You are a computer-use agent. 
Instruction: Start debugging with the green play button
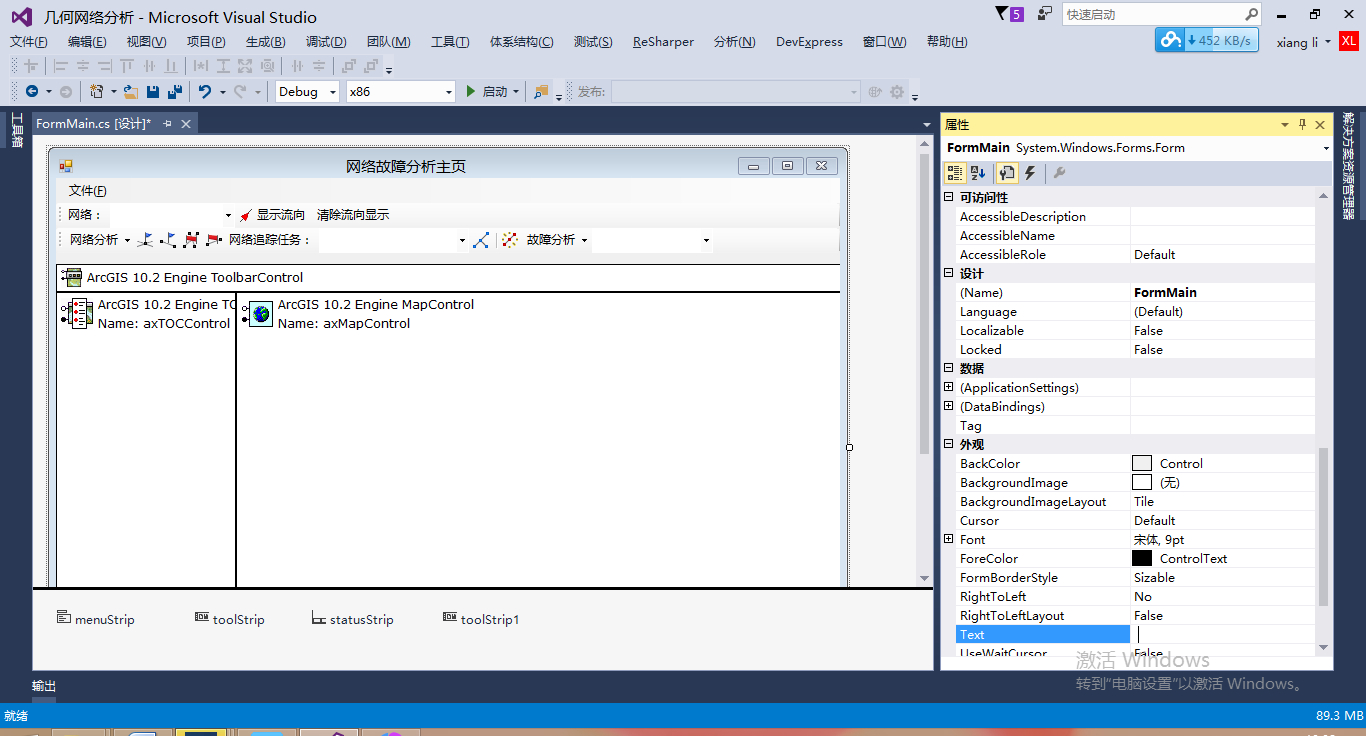pyautogui.click(x=471, y=92)
